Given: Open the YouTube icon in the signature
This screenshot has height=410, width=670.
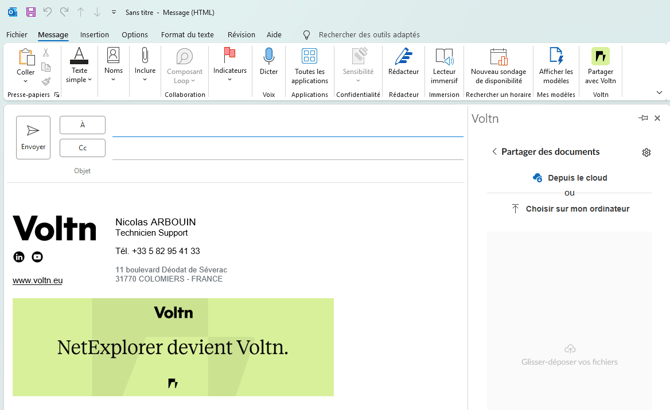Looking at the screenshot, I should [37, 257].
